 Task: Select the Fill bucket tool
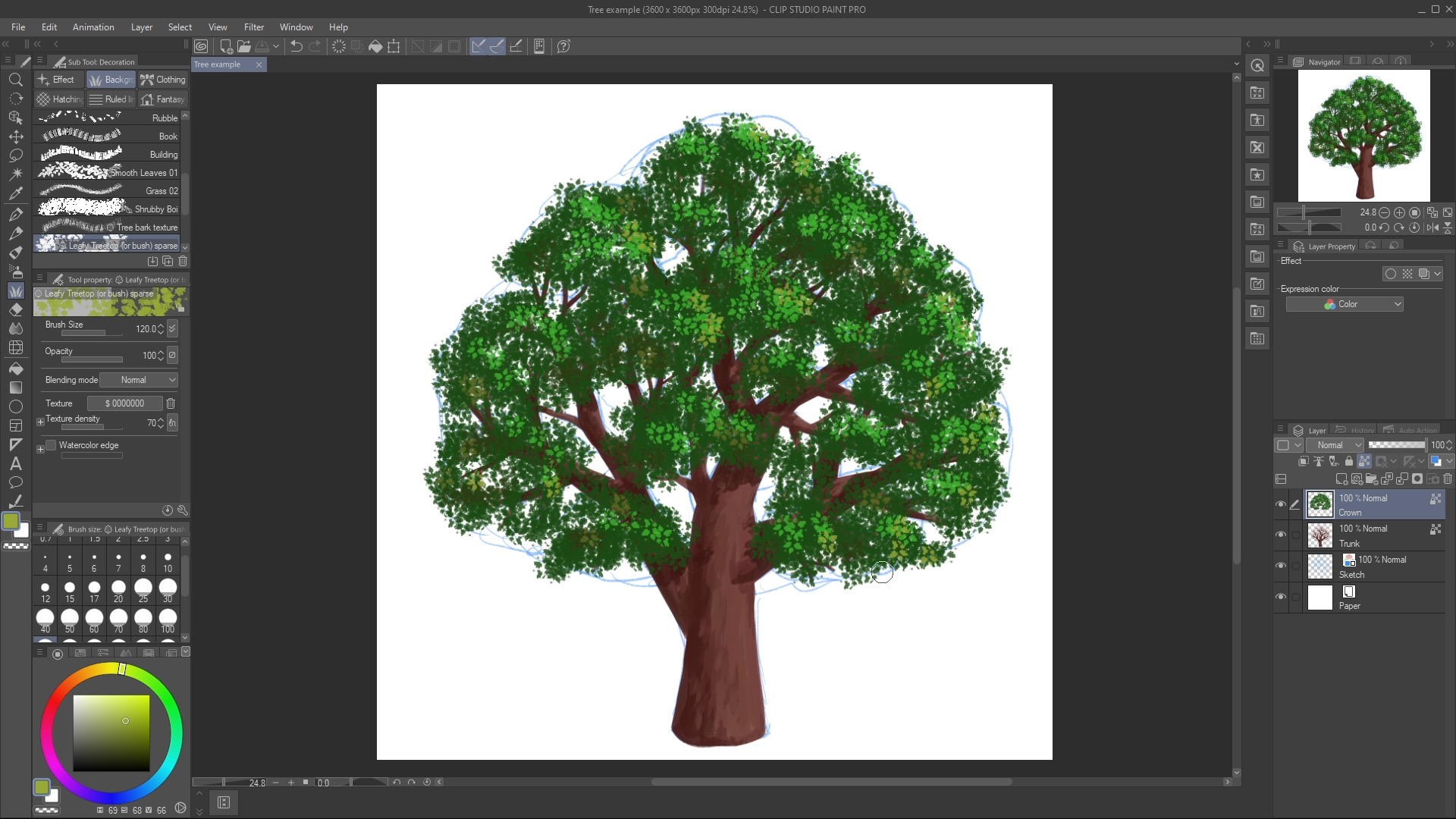[15, 369]
